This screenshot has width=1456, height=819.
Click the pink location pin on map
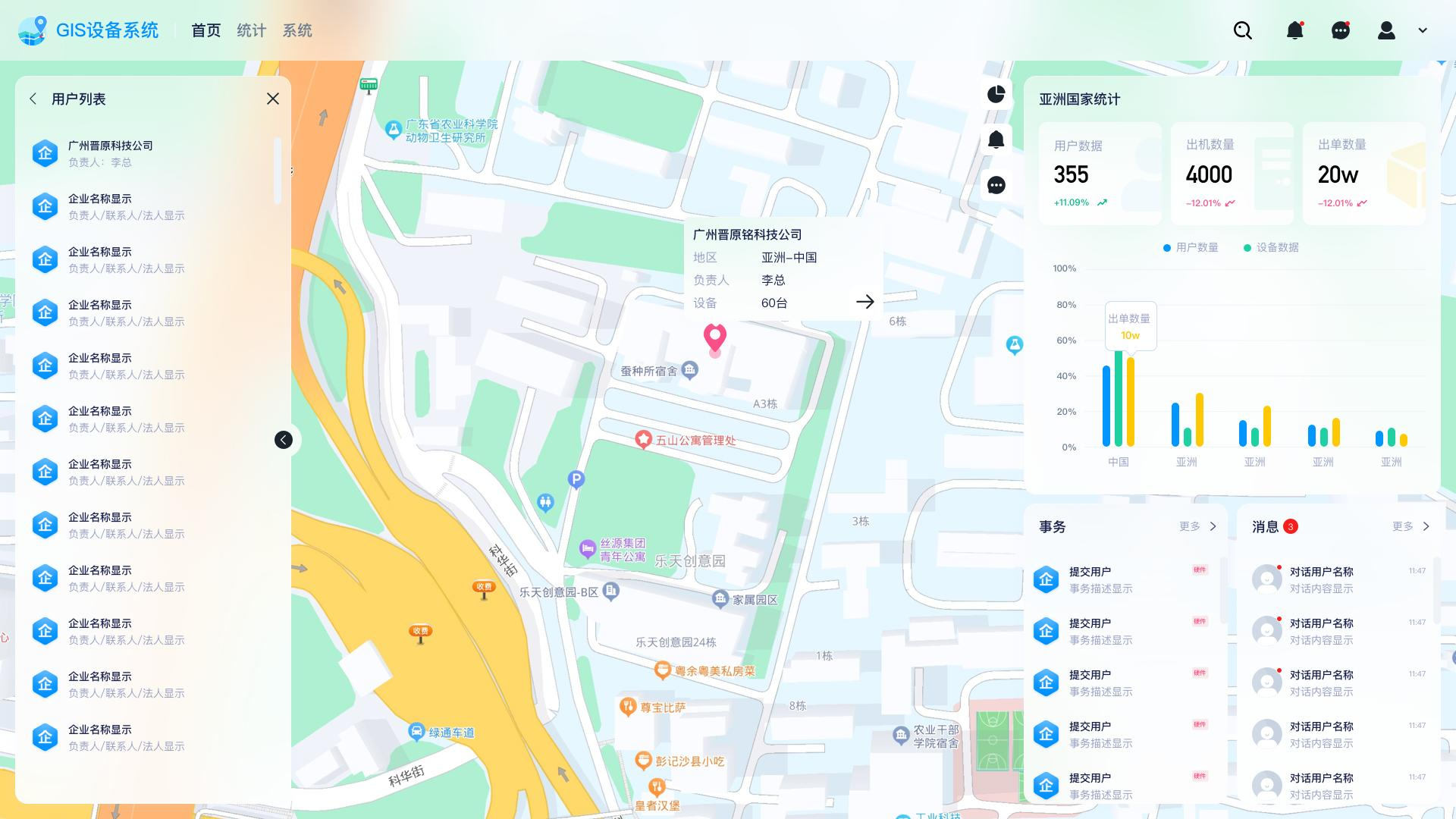click(x=714, y=336)
